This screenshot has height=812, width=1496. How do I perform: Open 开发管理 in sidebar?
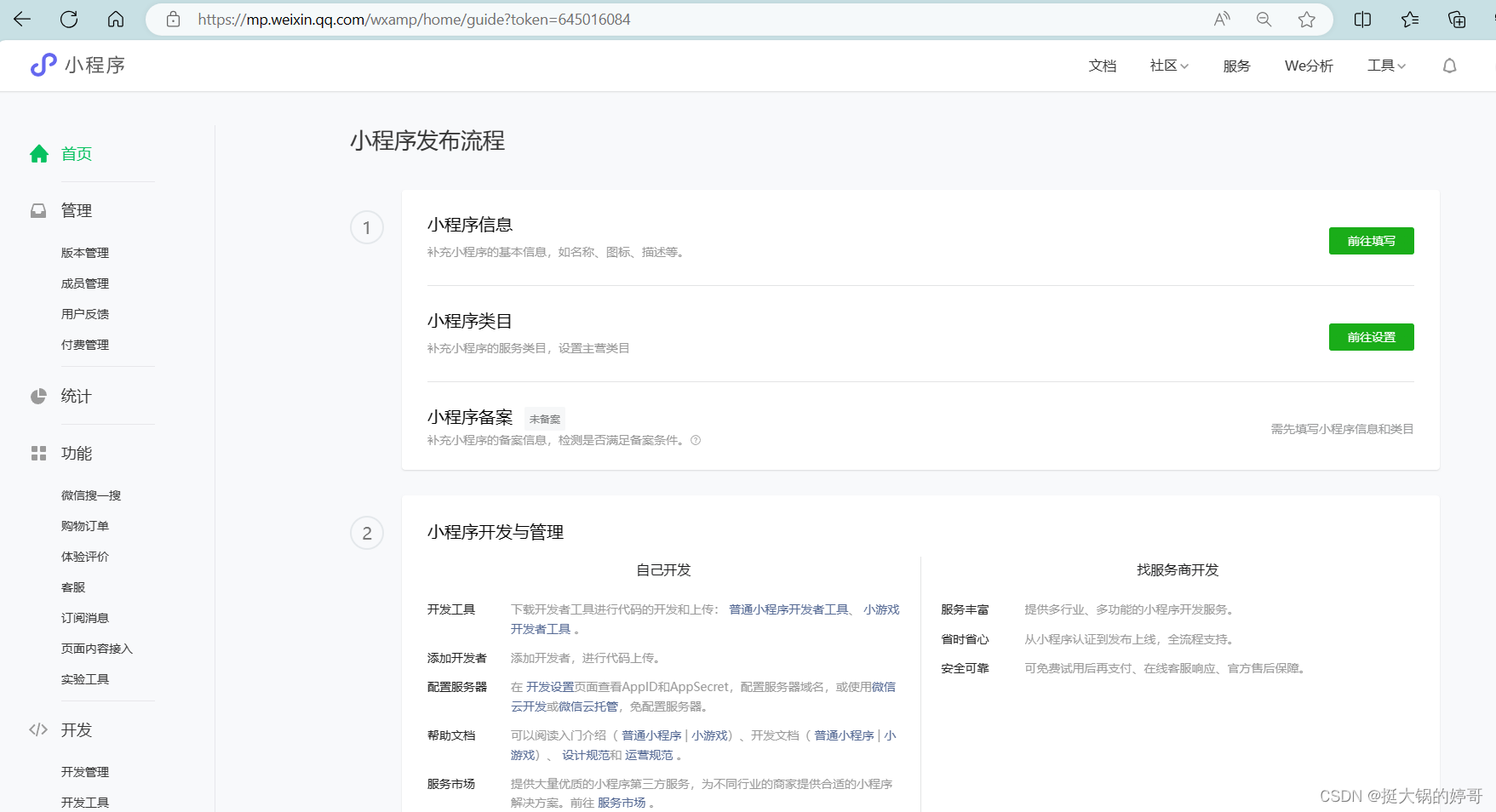click(85, 772)
